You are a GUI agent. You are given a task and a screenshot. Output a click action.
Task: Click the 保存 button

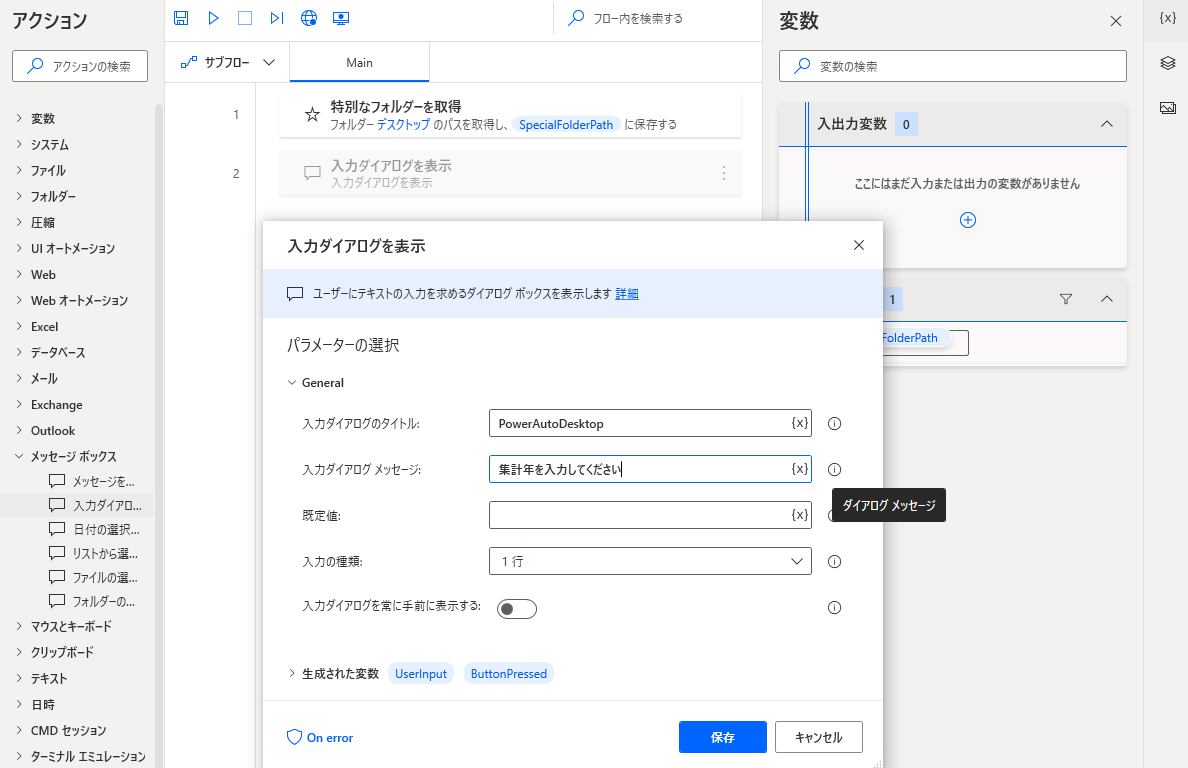723,737
